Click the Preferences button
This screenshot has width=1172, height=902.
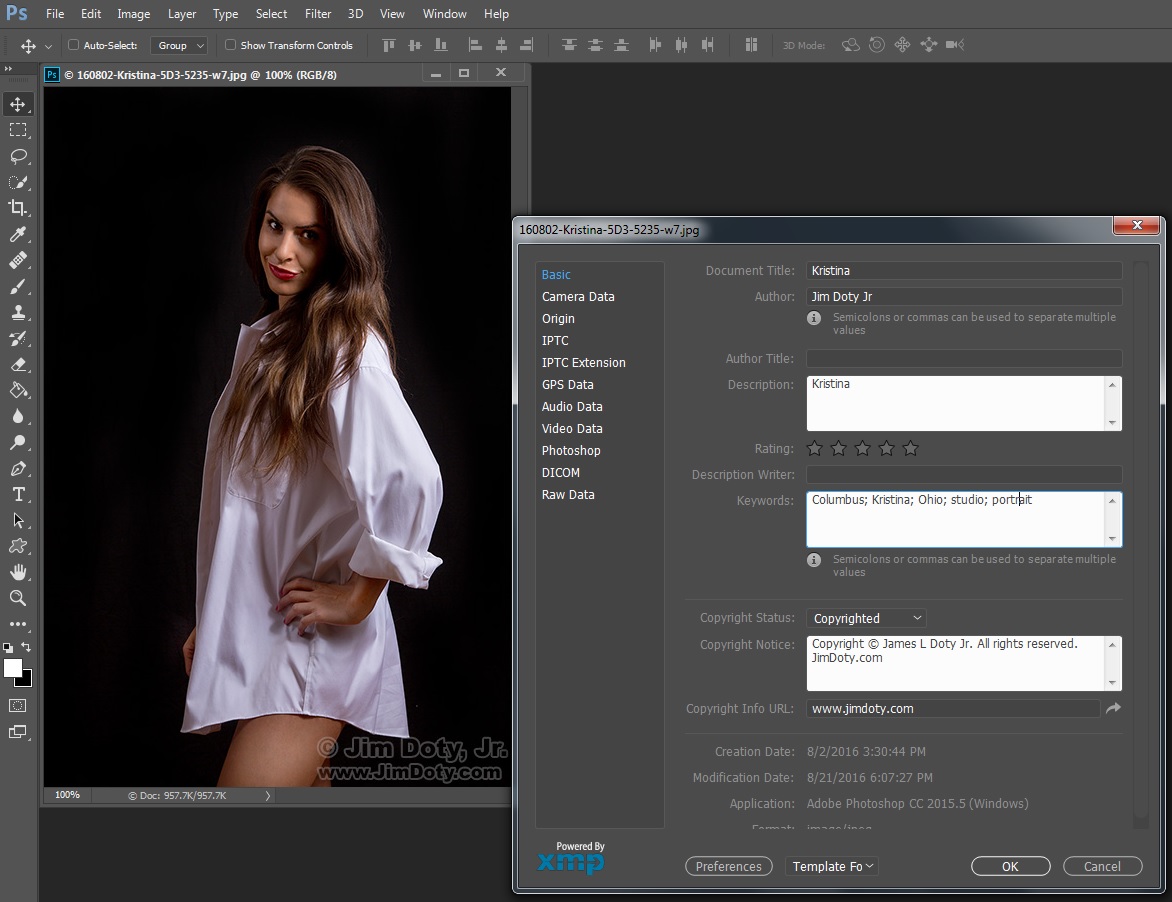click(728, 866)
